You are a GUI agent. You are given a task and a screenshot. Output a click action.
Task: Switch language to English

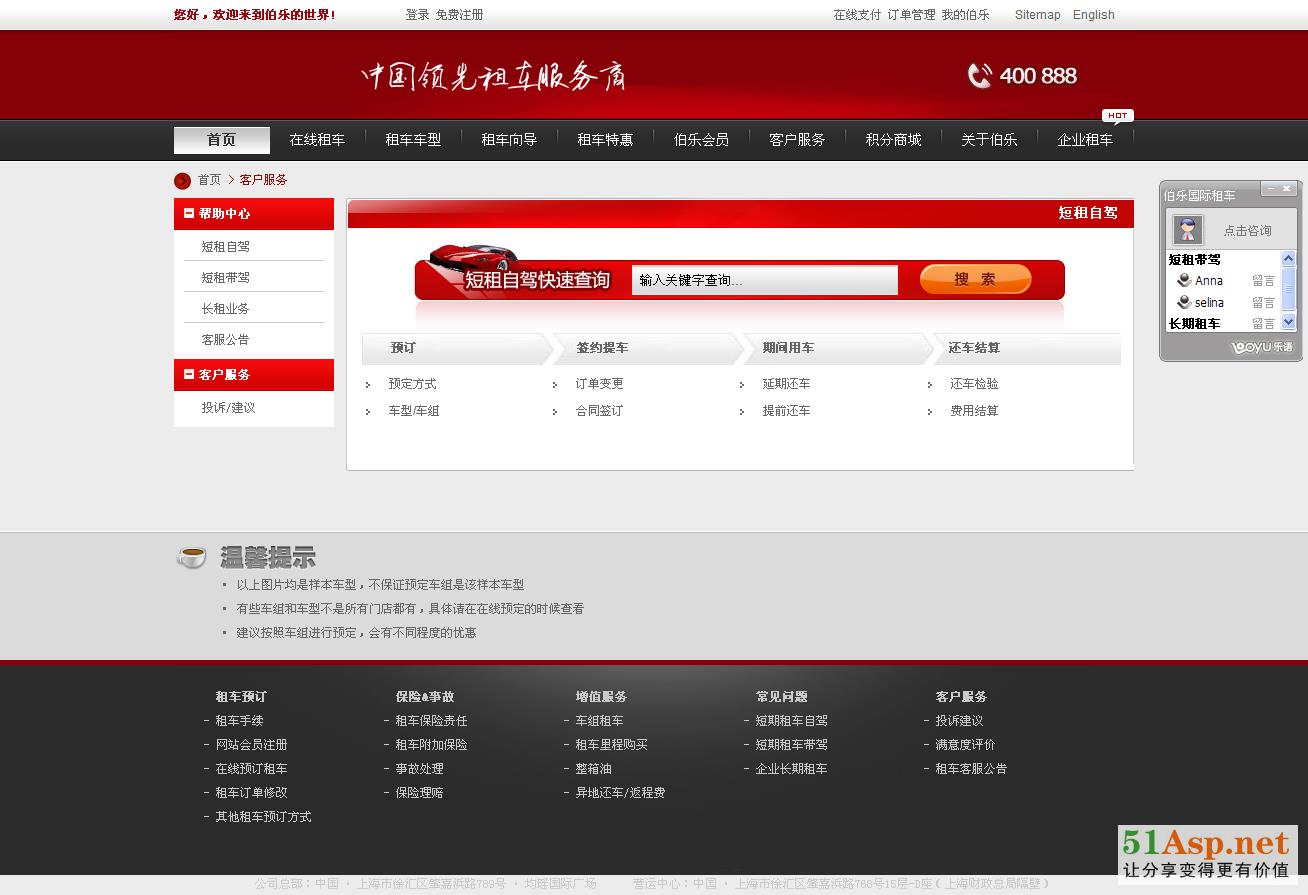pos(1093,15)
